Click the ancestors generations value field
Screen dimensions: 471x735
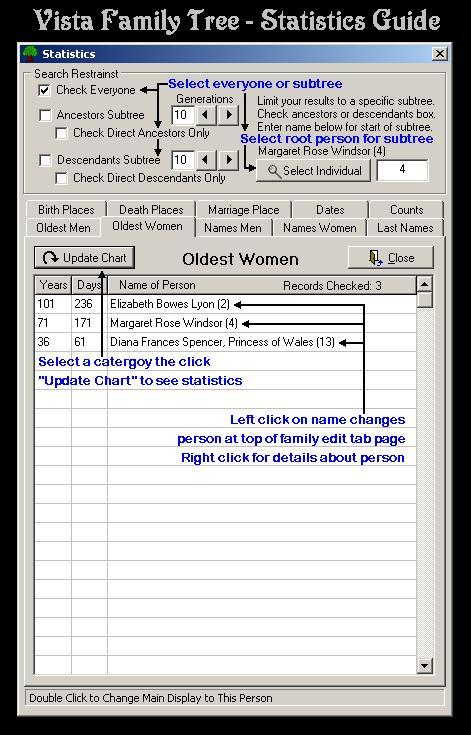click(x=183, y=115)
